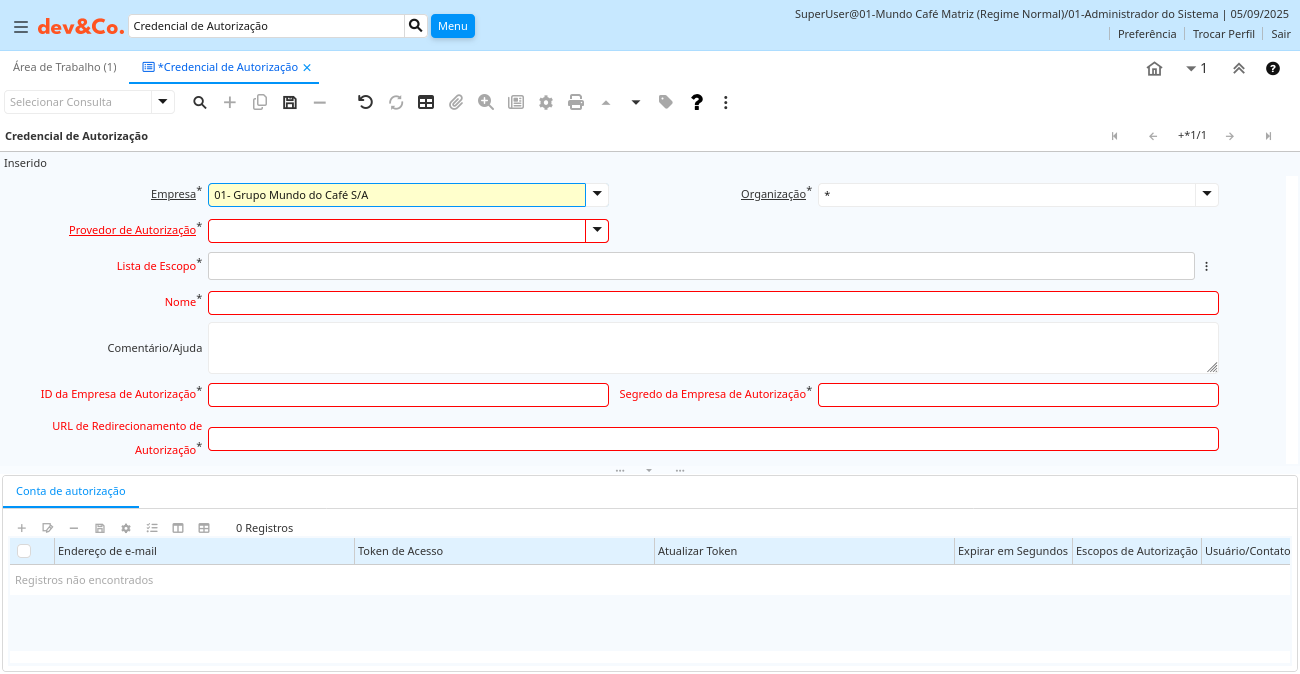
Task: Open the home icon at top right
Action: [x=1154, y=69]
